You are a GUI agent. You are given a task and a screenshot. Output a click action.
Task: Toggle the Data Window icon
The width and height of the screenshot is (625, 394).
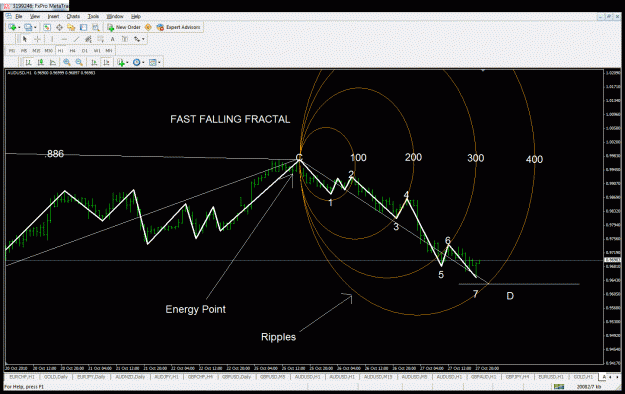(x=59, y=27)
